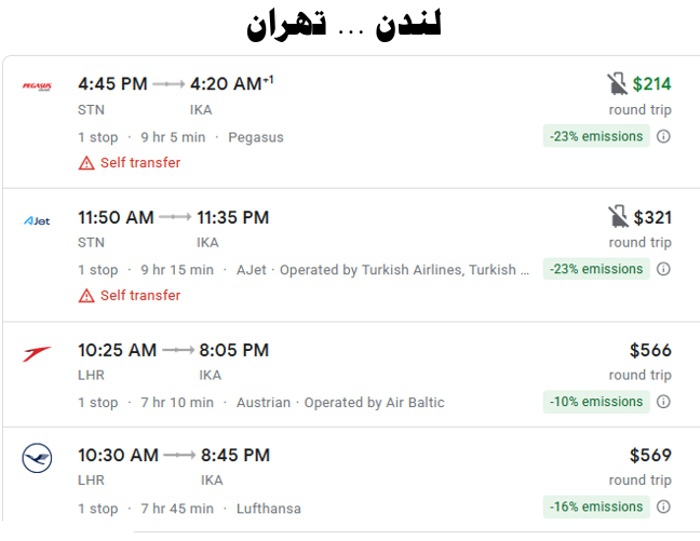Click the AJet airline logo
Screen dimensions: 700x541
[37, 221]
